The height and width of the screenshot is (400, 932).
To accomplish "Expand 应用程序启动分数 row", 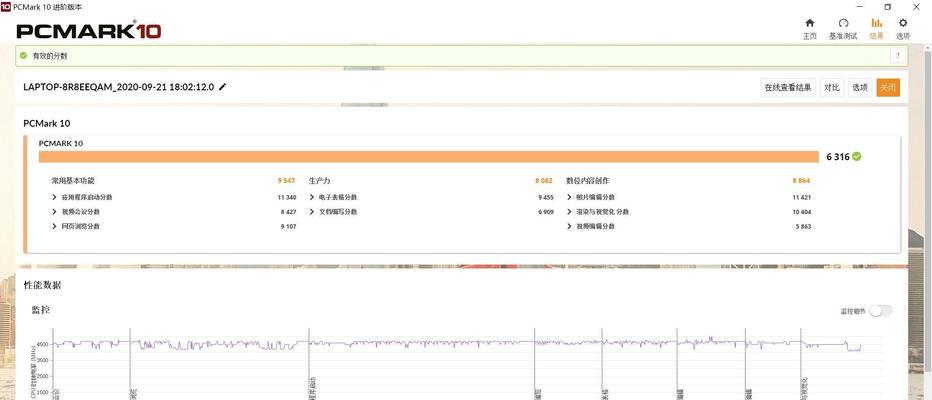I will [x=55, y=197].
